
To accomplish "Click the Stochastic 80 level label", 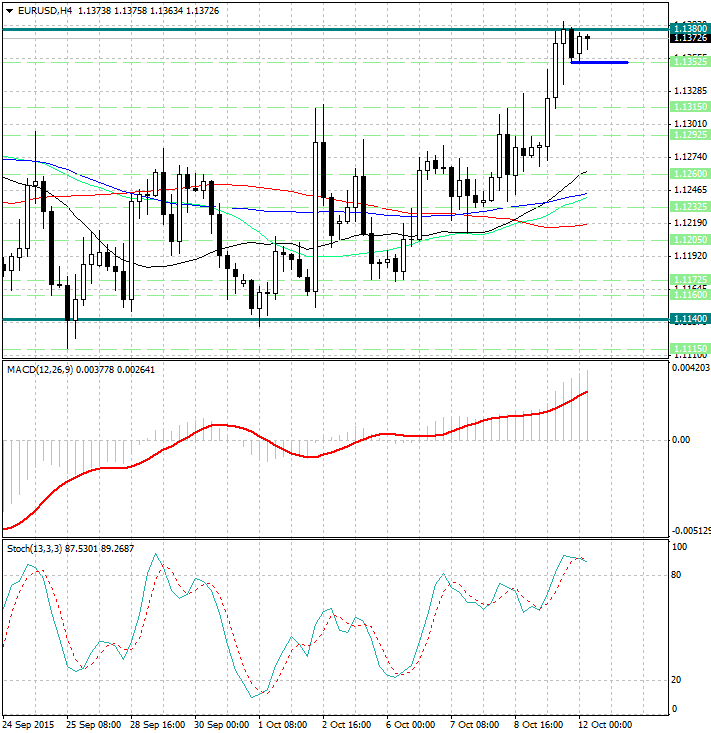I will pyautogui.click(x=676, y=575).
